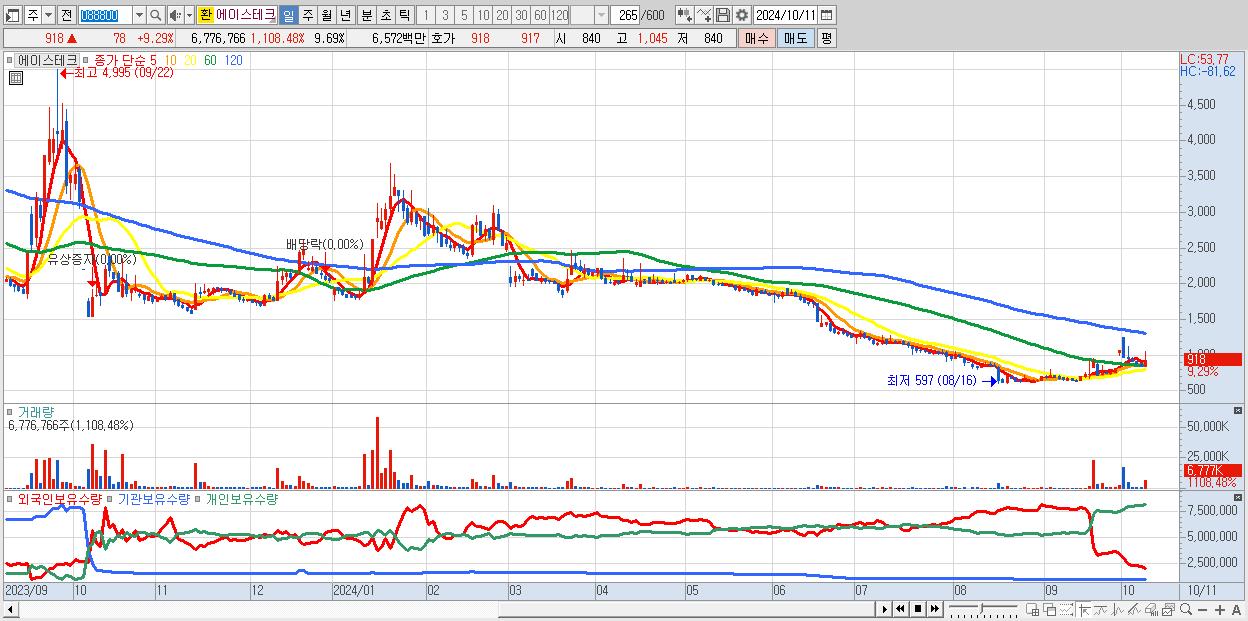Screen dimensions: 1248x621
Task: Click the 전 button by the code field
Action: tap(66, 15)
